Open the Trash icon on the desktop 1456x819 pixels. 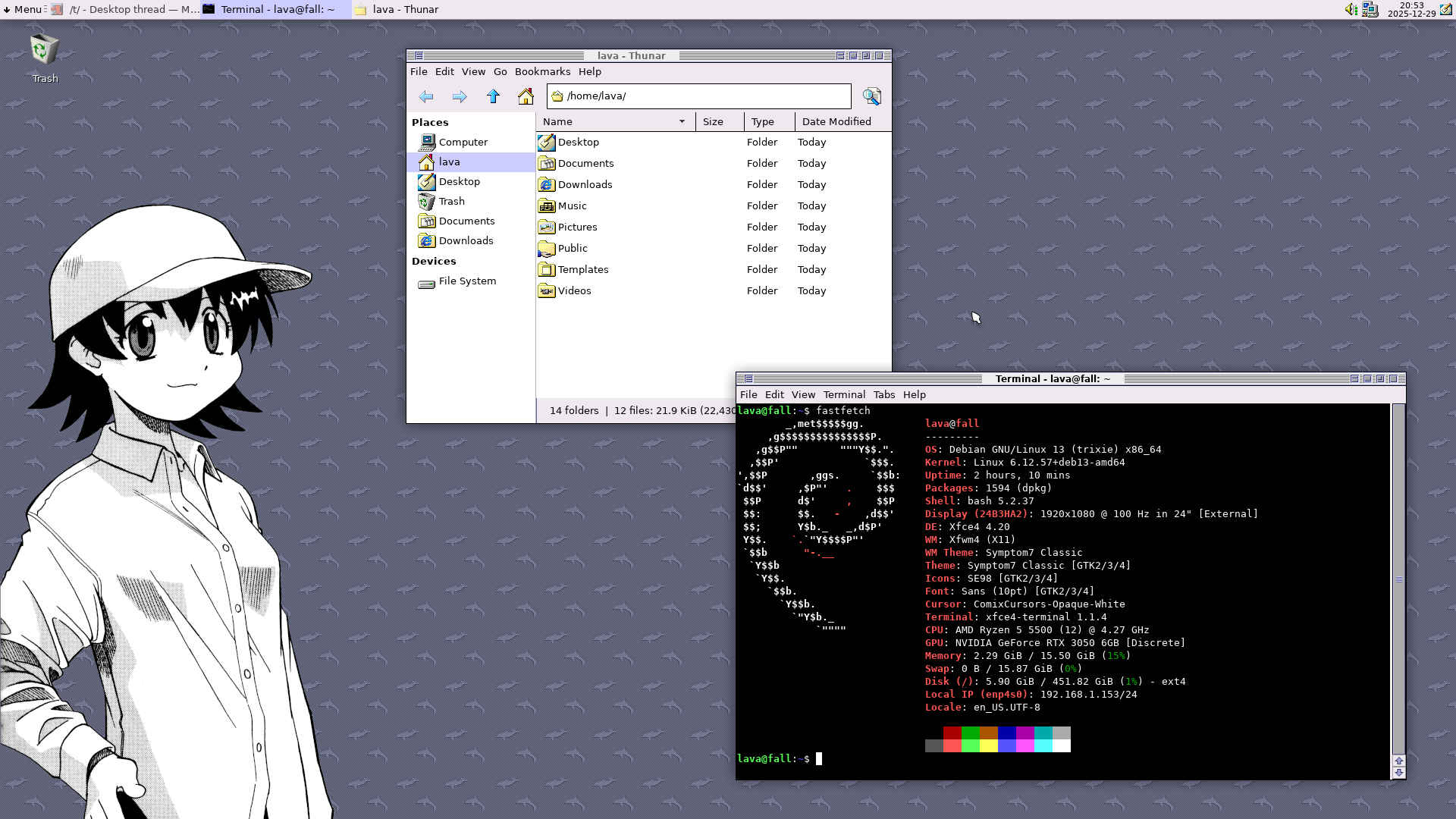(44, 50)
